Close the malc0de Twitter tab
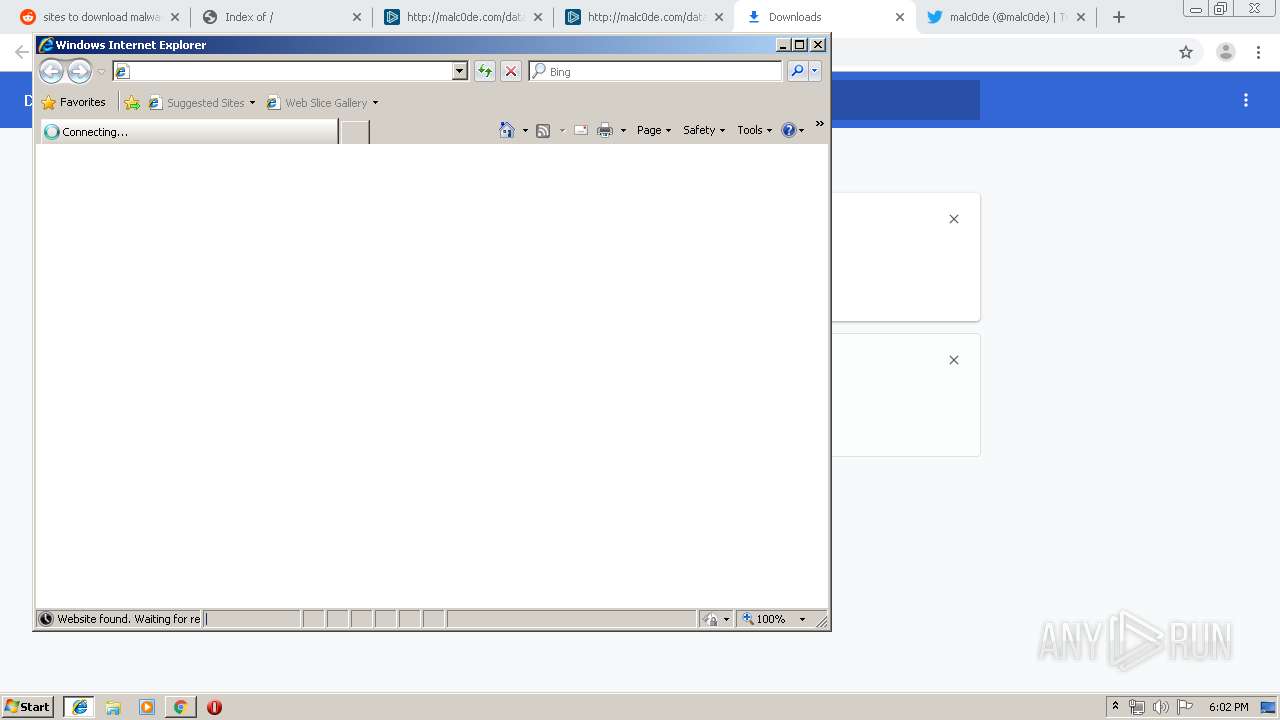The image size is (1280, 720). coord(1081,17)
